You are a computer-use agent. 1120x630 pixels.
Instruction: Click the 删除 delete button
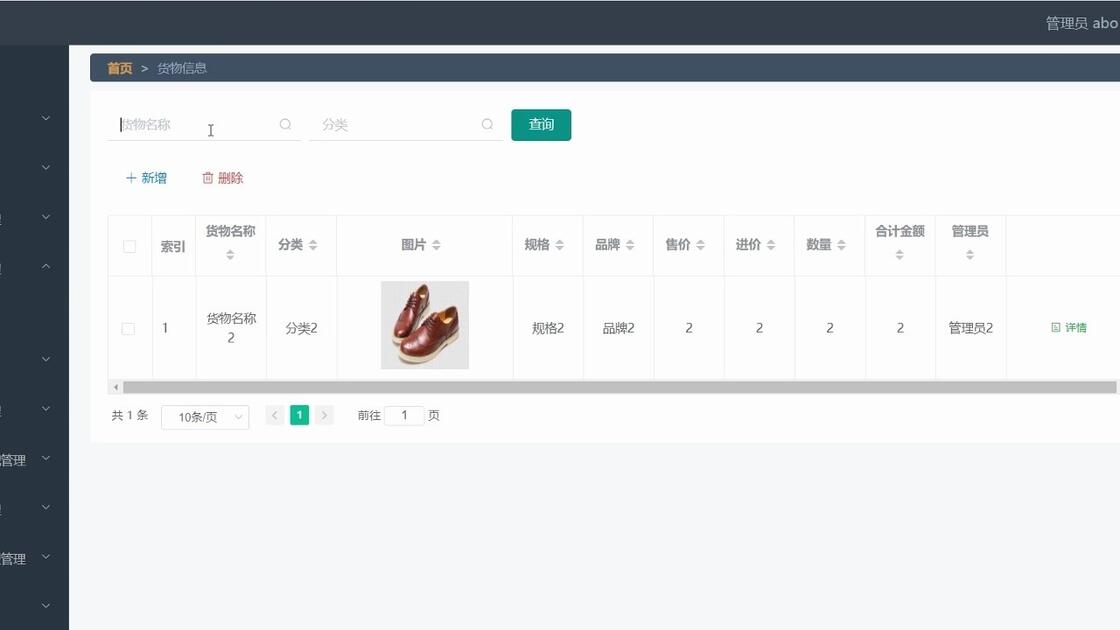click(223, 178)
